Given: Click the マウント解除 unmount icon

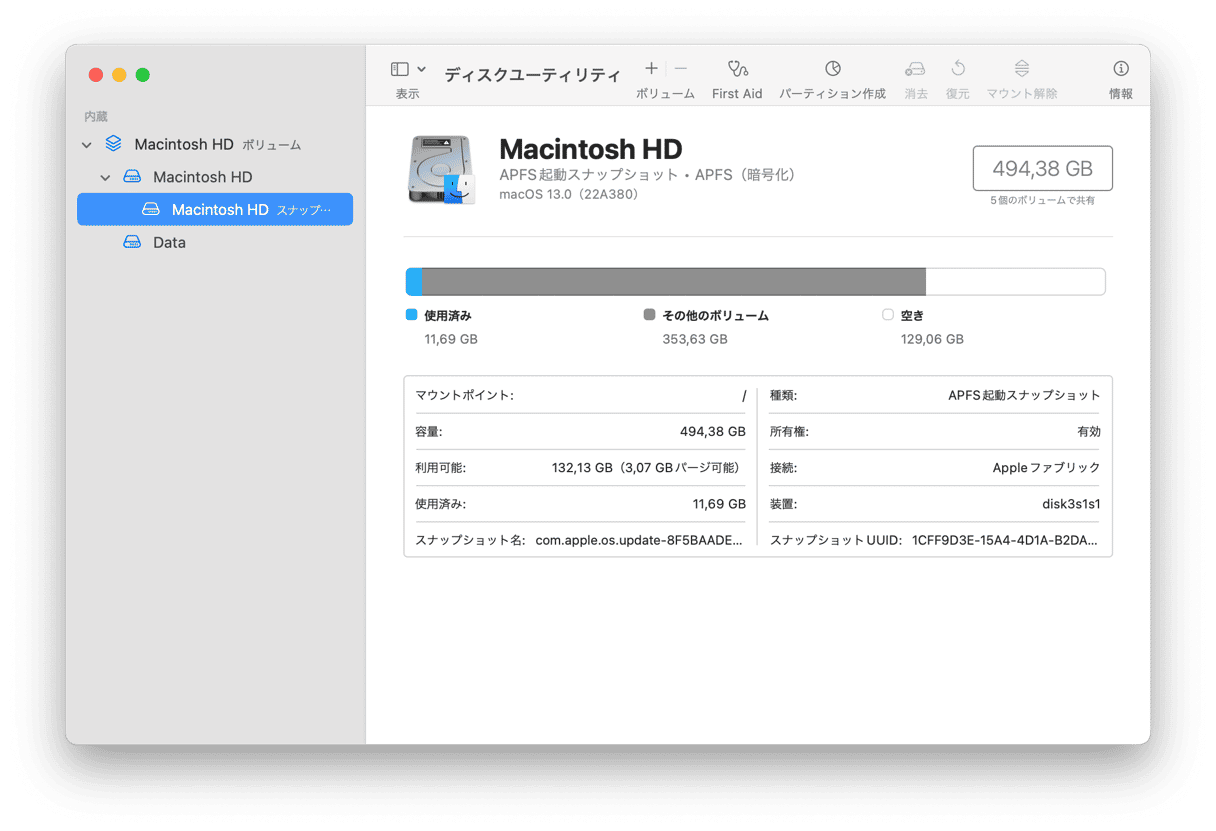Looking at the screenshot, I should coord(1021,69).
